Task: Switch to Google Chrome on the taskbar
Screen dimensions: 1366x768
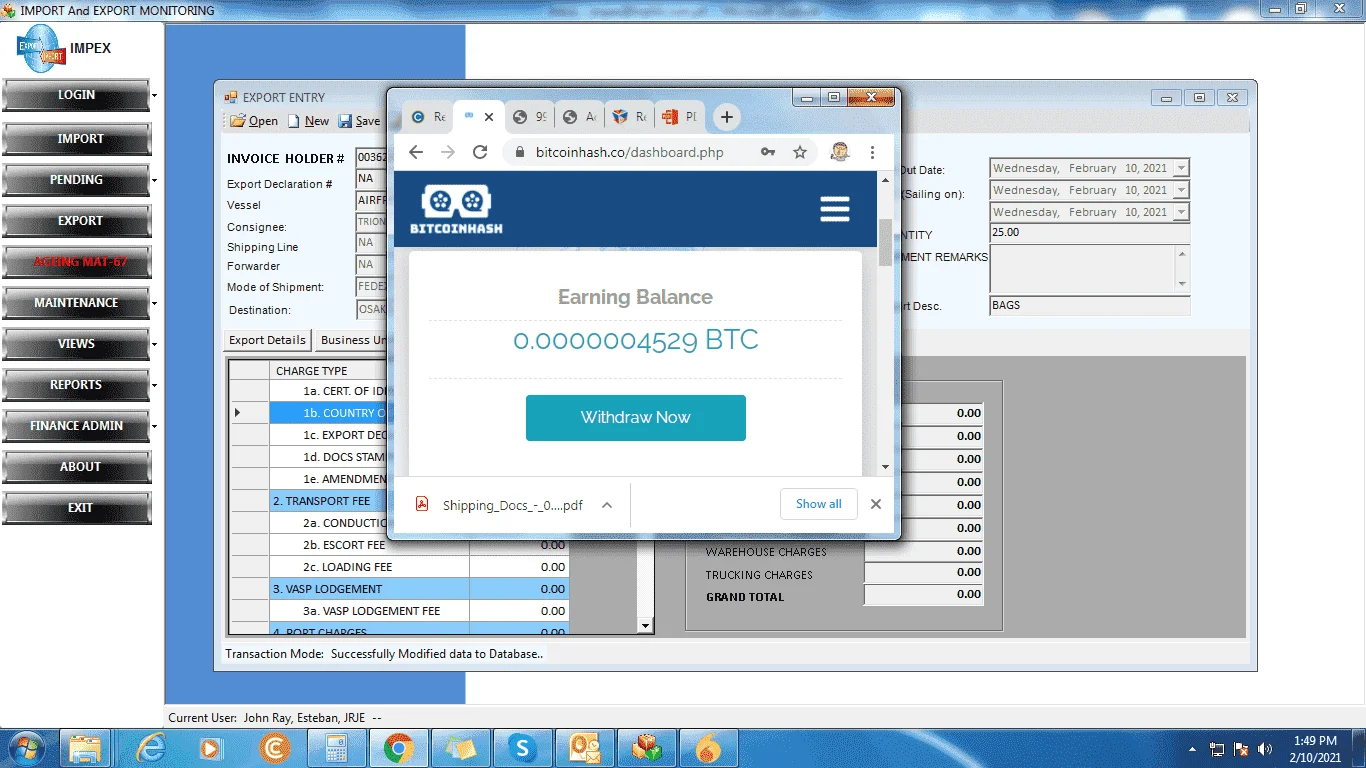Action: pos(398,748)
